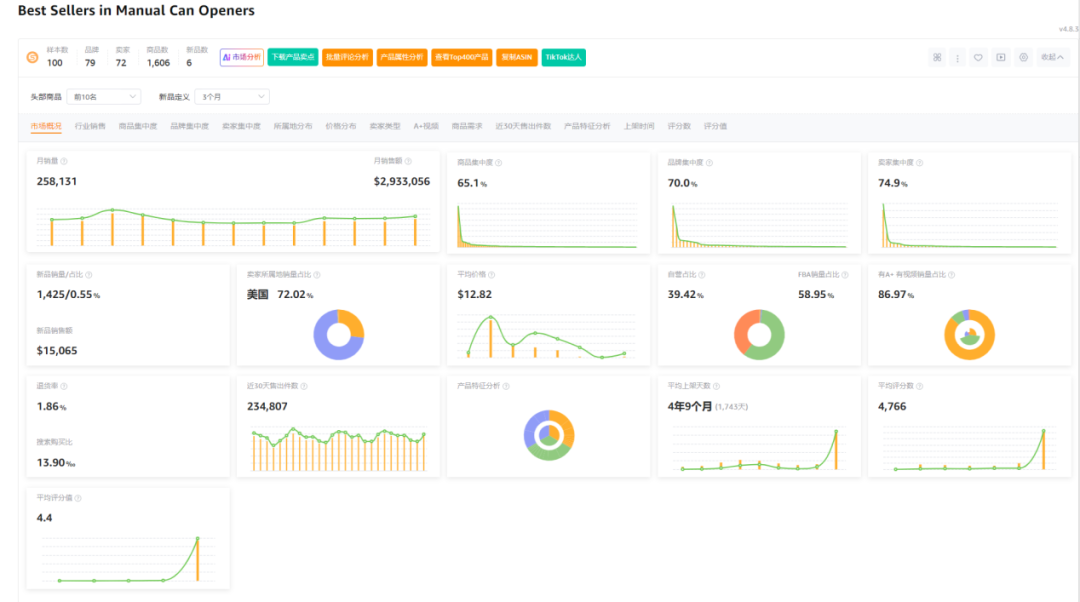Collapse the panel with 收起 chevron

[1052, 57]
